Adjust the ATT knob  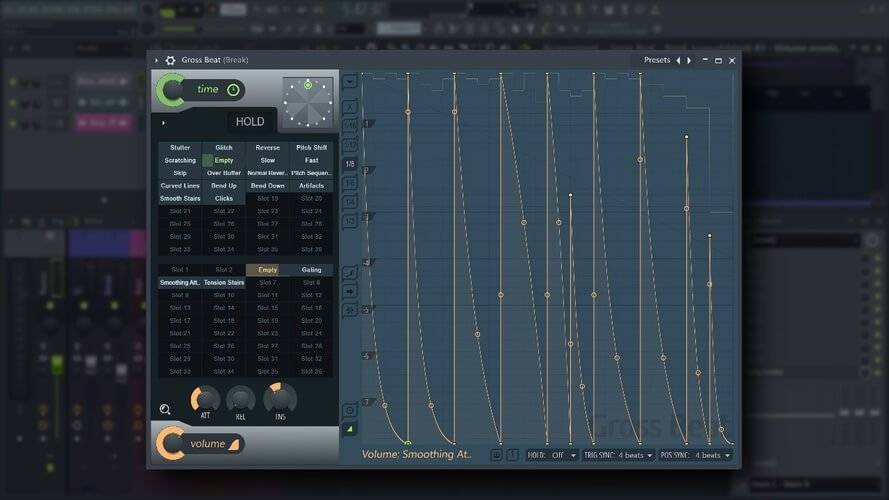[205, 399]
